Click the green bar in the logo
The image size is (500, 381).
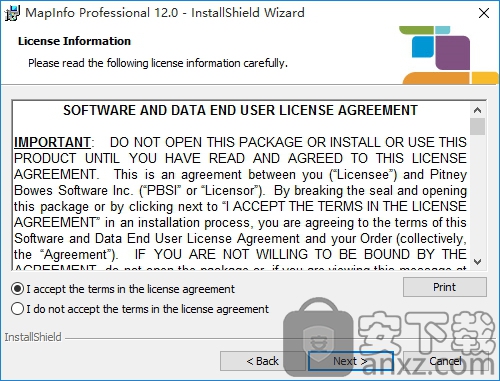(416, 30)
